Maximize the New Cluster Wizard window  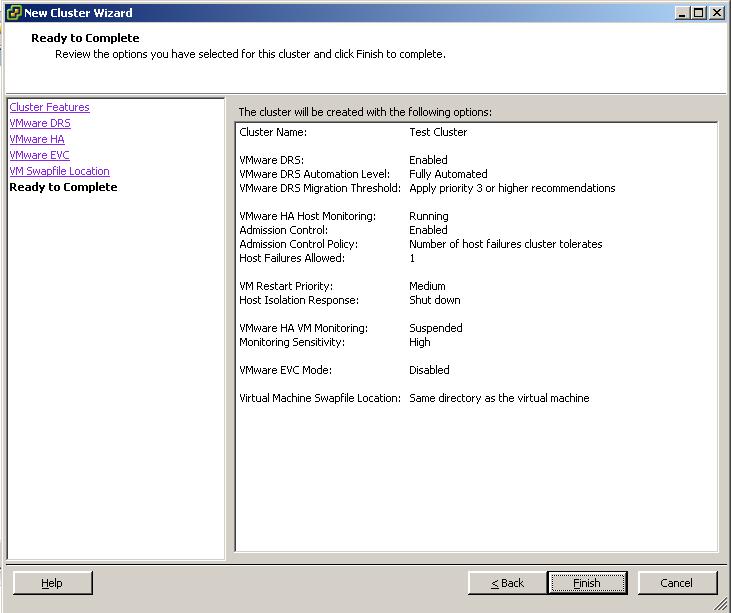699,13
